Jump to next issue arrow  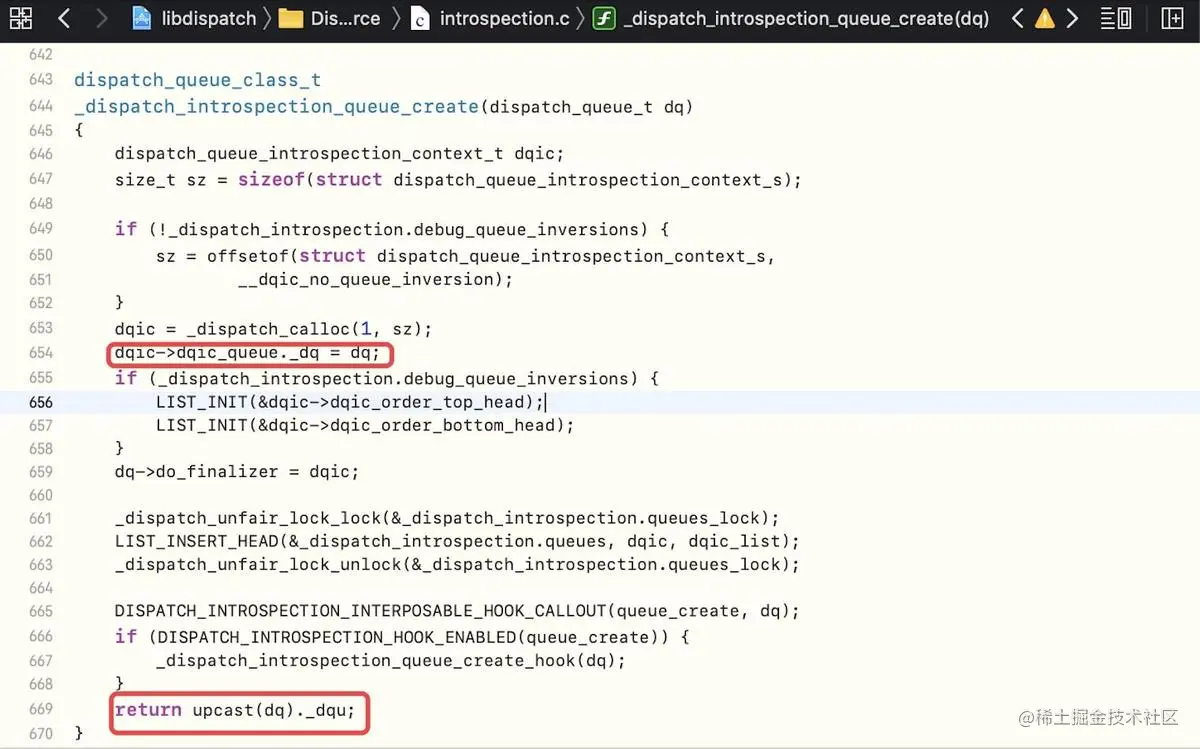1072,18
